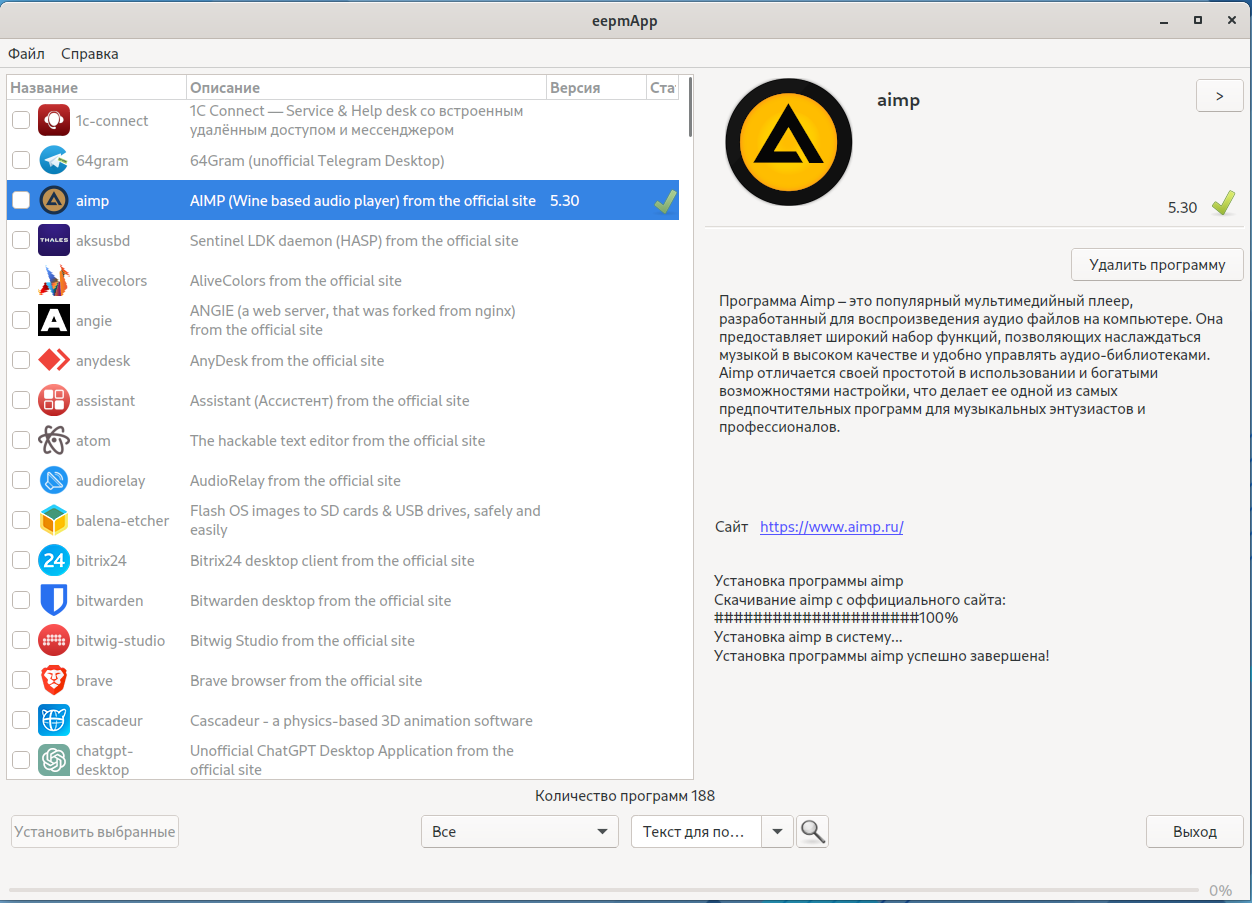
Task: Check the cascadeur checkbox
Action: pos(21,720)
